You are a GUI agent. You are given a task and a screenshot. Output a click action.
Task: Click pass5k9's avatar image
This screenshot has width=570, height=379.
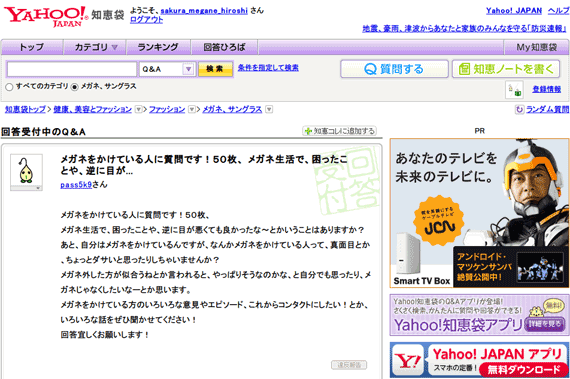point(26,170)
